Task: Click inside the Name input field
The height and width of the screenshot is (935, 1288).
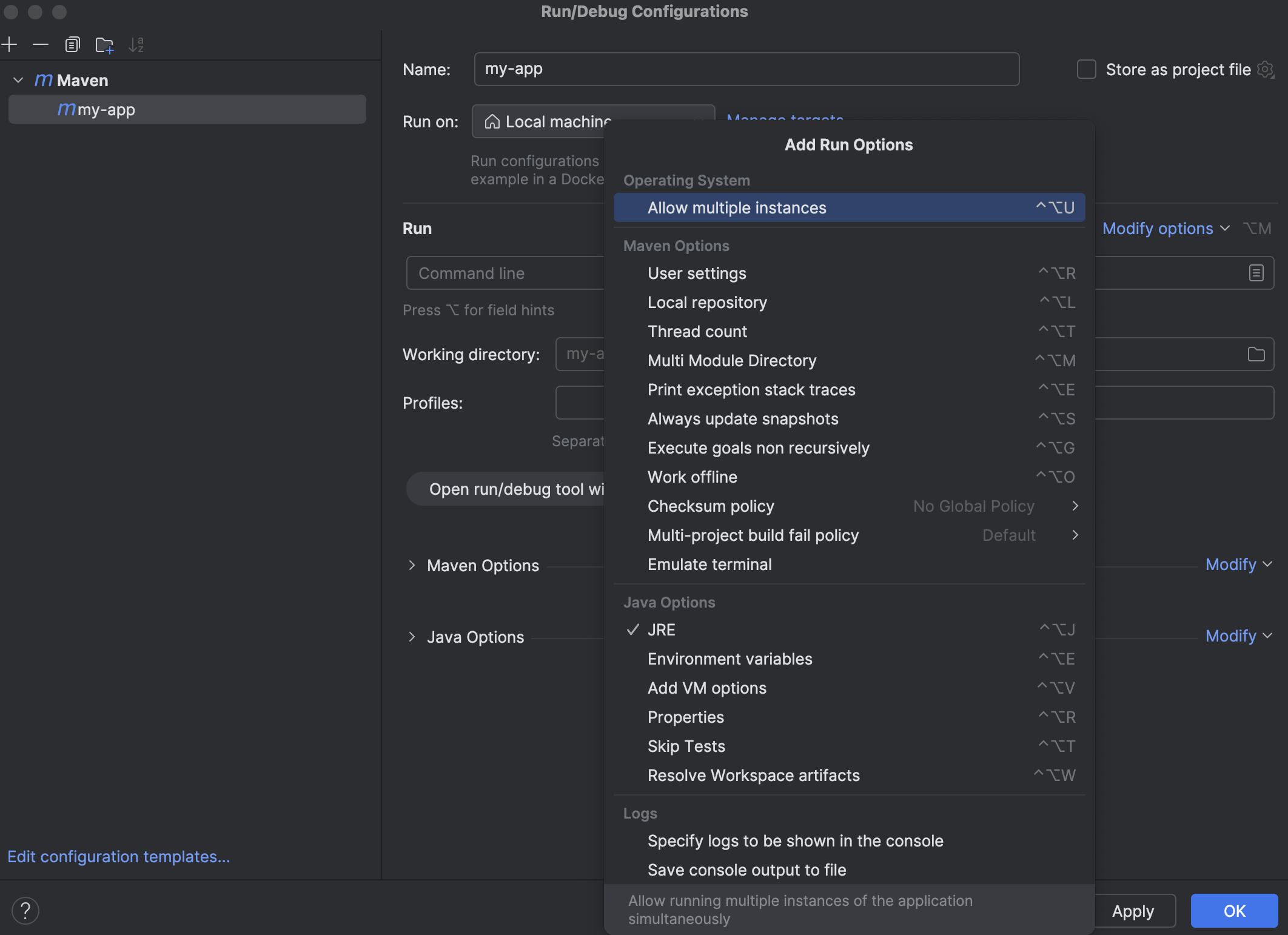Action: point(746,69)
